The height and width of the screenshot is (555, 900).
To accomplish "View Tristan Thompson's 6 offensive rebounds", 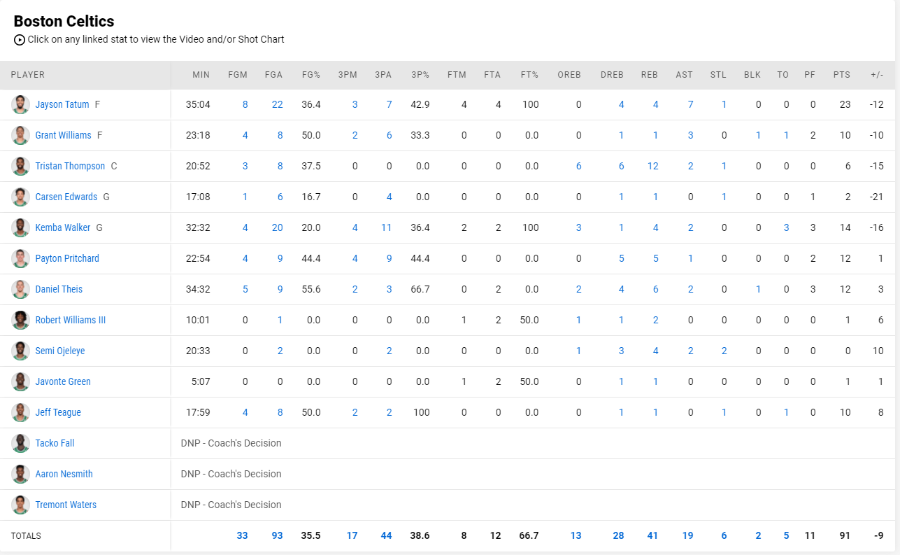I will (x=579, y=166).
